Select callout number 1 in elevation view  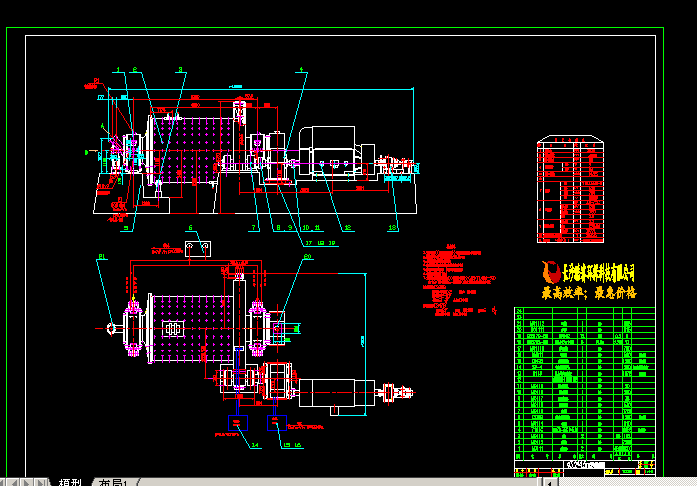[x=118, y=70]
